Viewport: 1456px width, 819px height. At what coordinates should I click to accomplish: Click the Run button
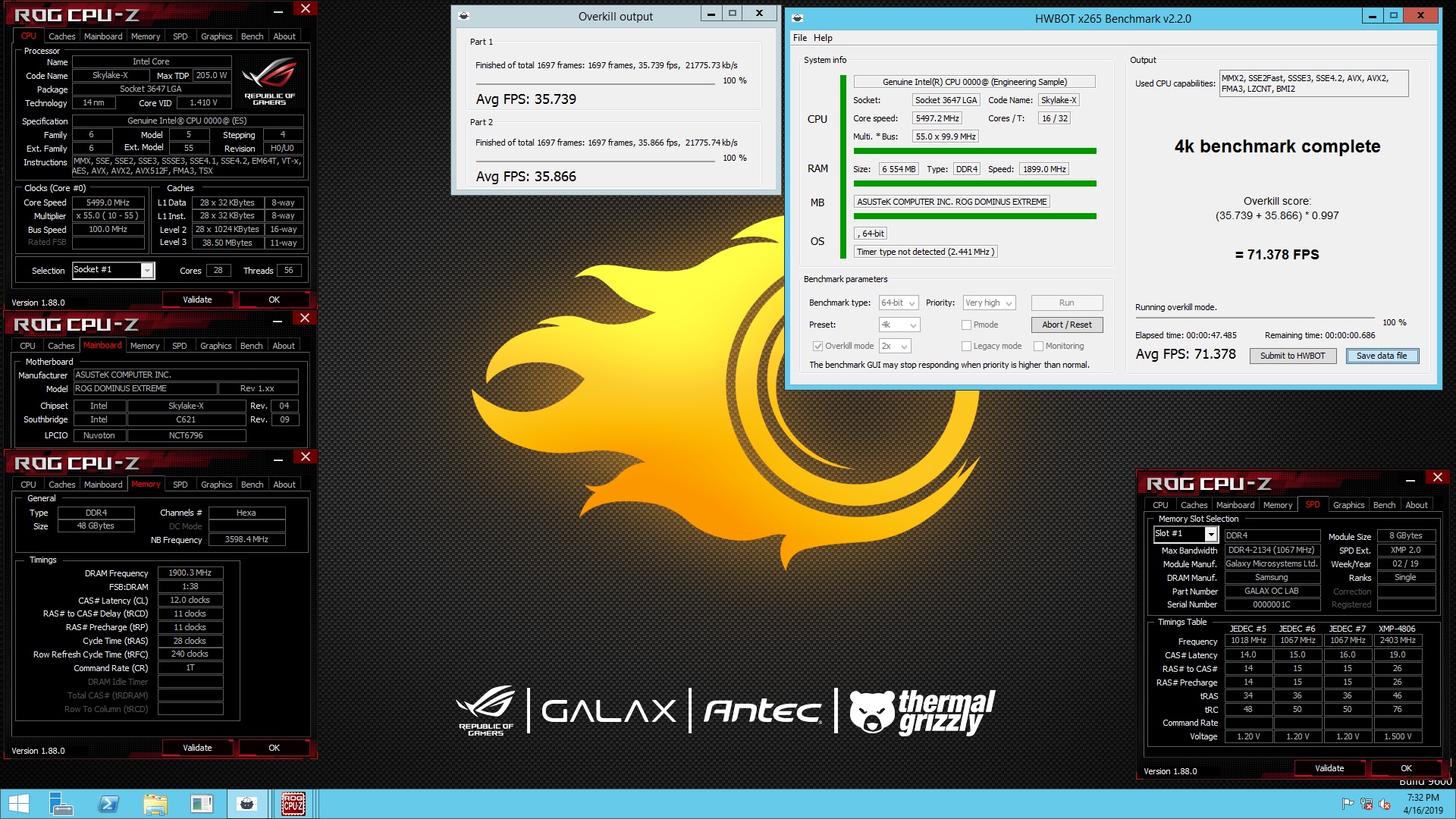(1066, 303)
